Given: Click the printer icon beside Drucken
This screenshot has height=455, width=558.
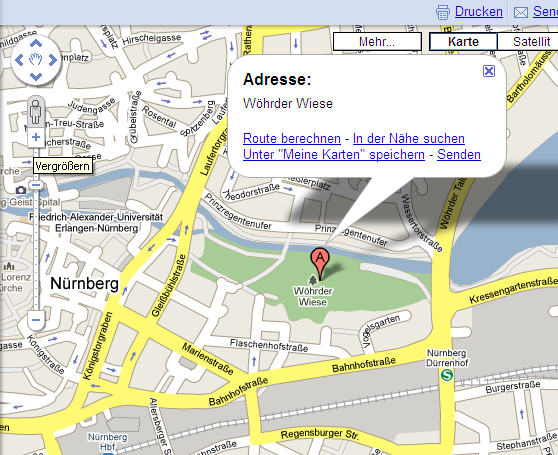Looking at the screenshot, I should [443, 12].
